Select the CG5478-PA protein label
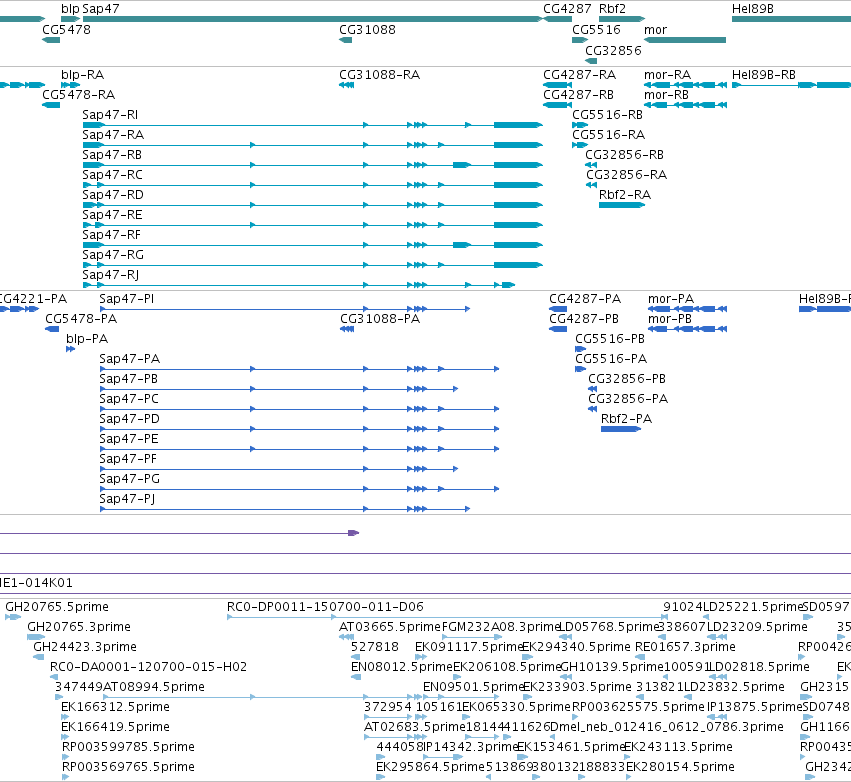 tap(81, 319)
